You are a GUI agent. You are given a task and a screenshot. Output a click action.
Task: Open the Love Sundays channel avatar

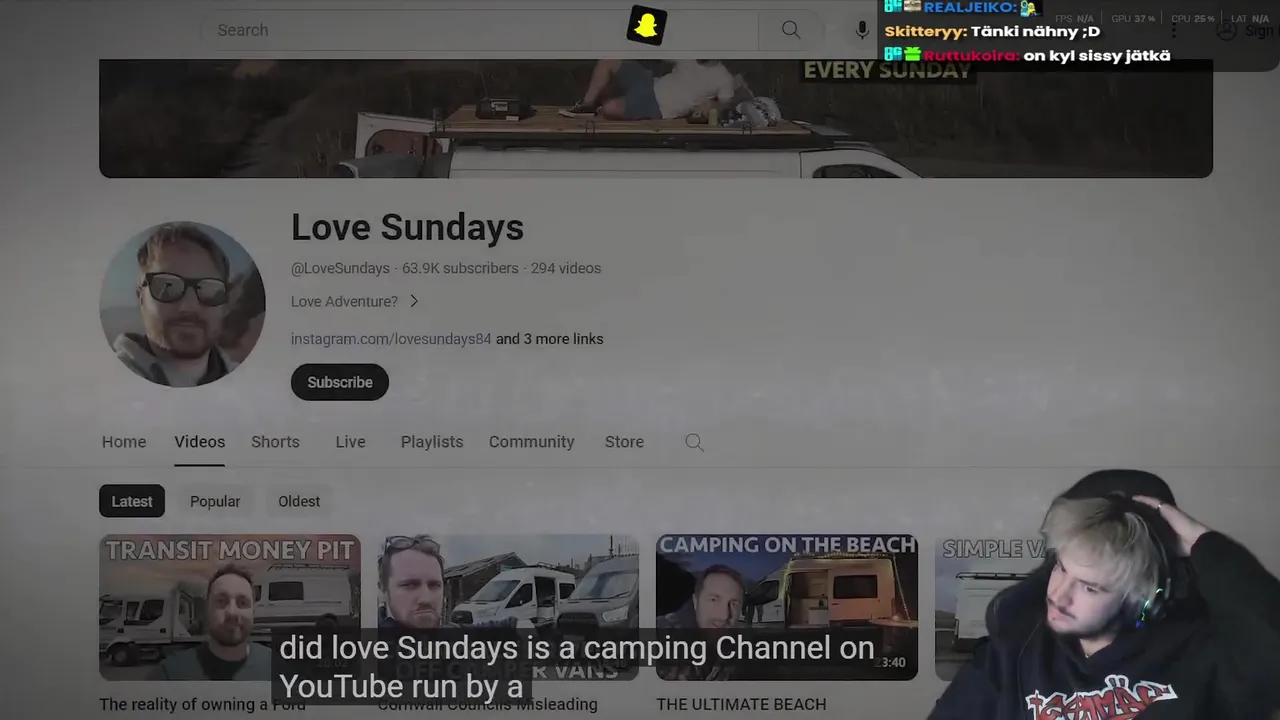182,304
